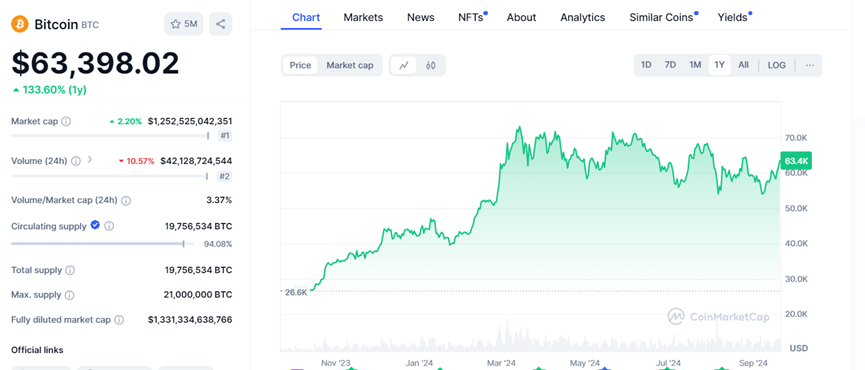Screen dimensions: 865x370
Task: Click the #2 volume rank badge
Action: (x=225, y=176)
